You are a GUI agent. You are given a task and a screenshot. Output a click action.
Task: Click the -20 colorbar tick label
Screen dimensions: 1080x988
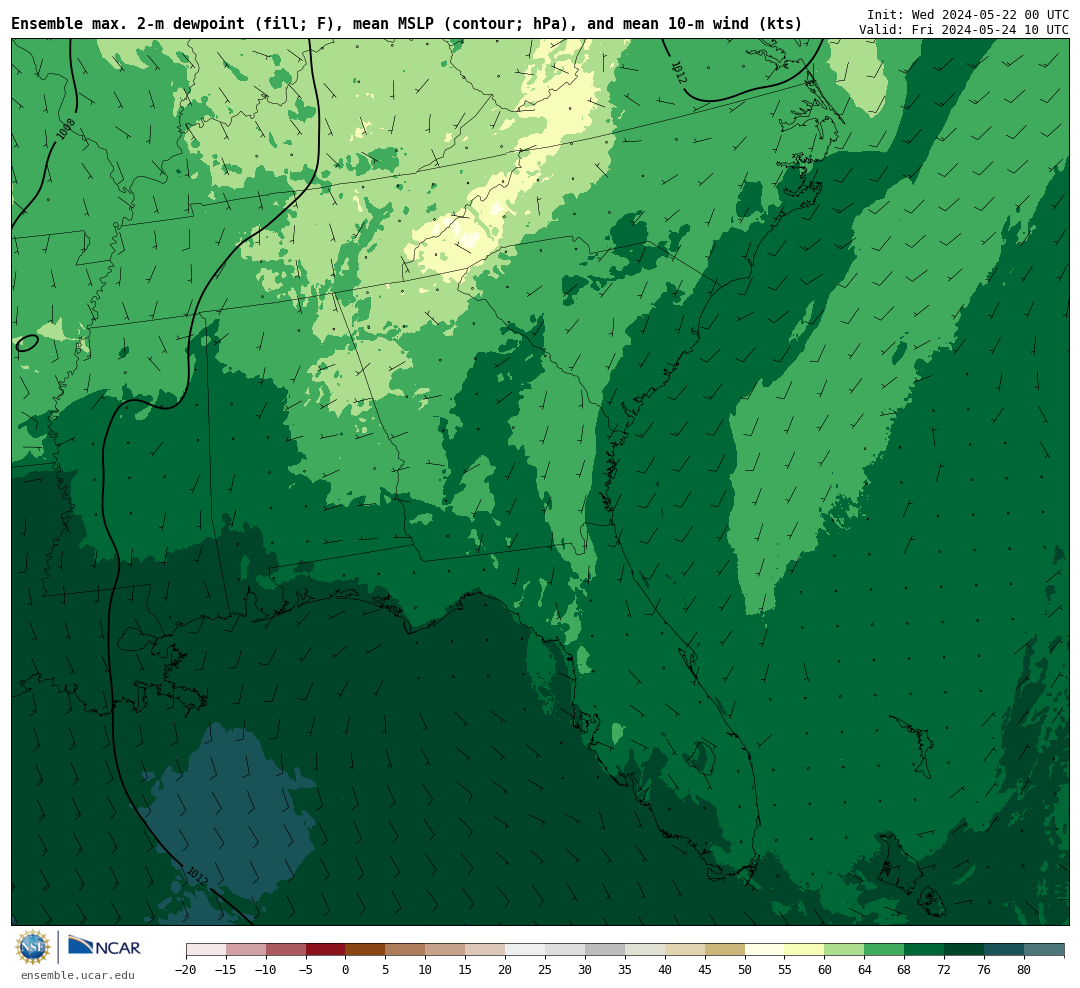(x=185, y=969)
